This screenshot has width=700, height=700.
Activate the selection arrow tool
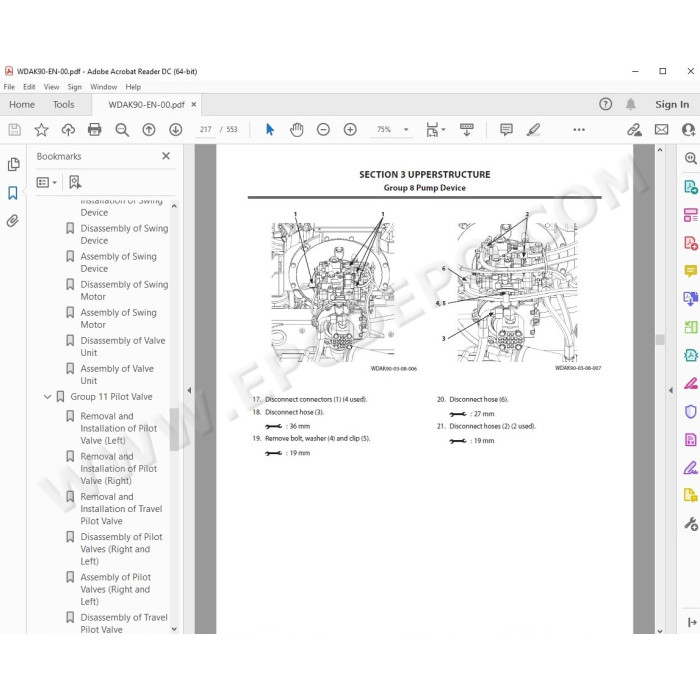tap(270, 130)
